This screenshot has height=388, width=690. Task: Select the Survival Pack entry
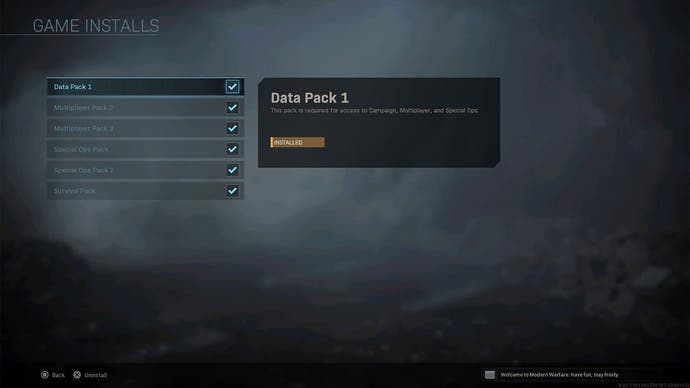click(x=145, y=191)
